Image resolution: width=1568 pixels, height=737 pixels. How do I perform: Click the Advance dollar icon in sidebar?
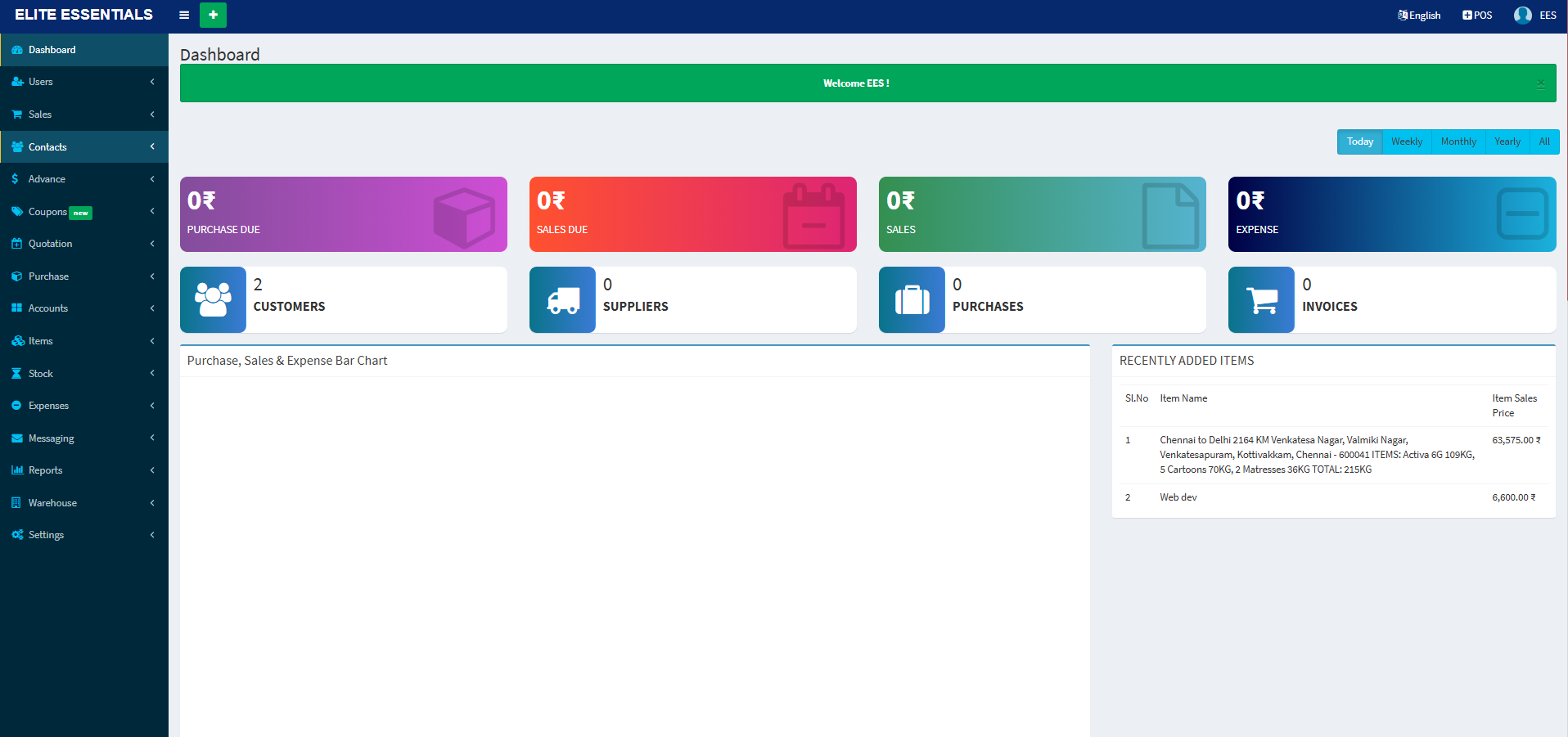click(15, 179)
